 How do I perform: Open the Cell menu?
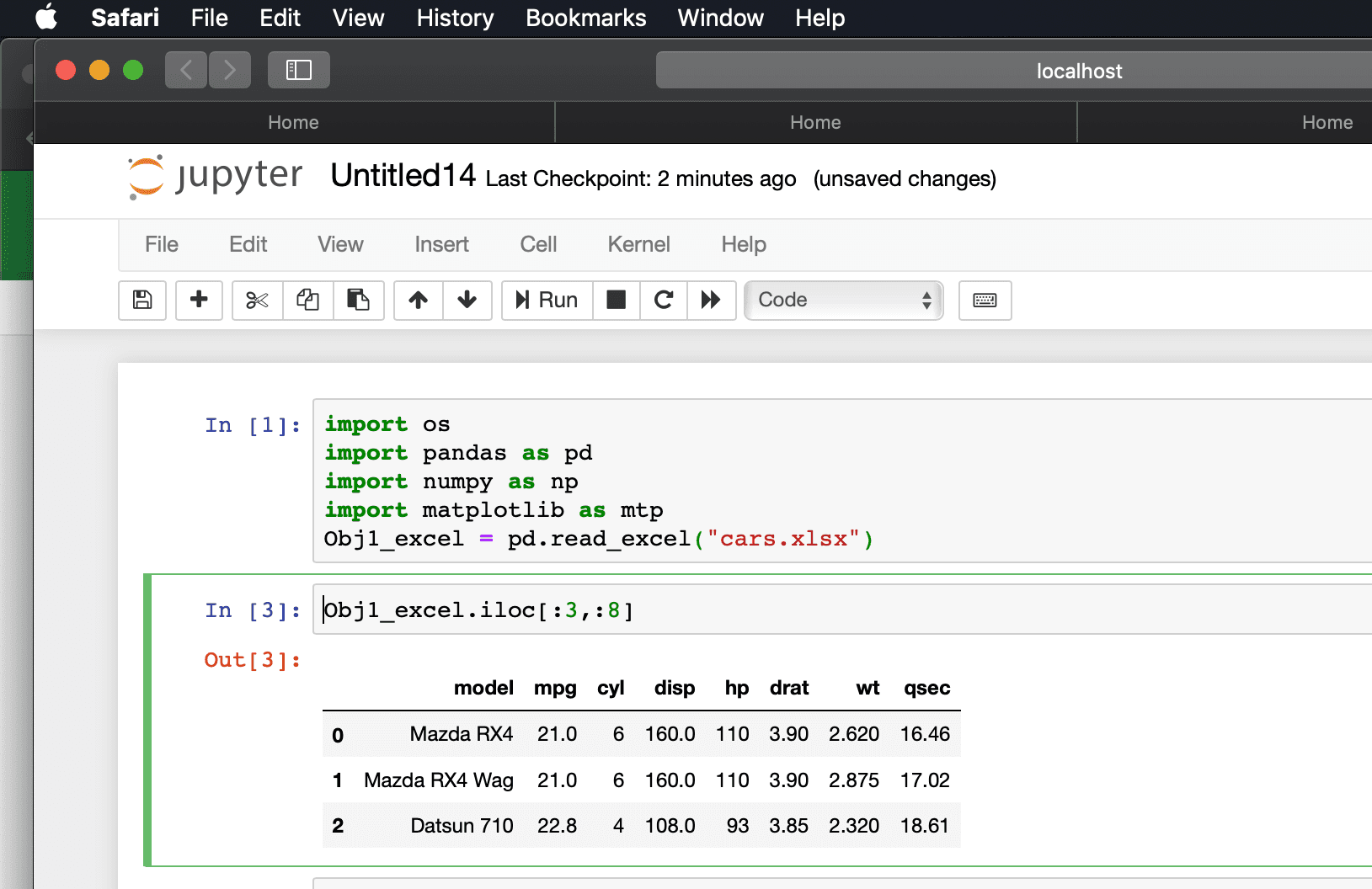[538, 244]
